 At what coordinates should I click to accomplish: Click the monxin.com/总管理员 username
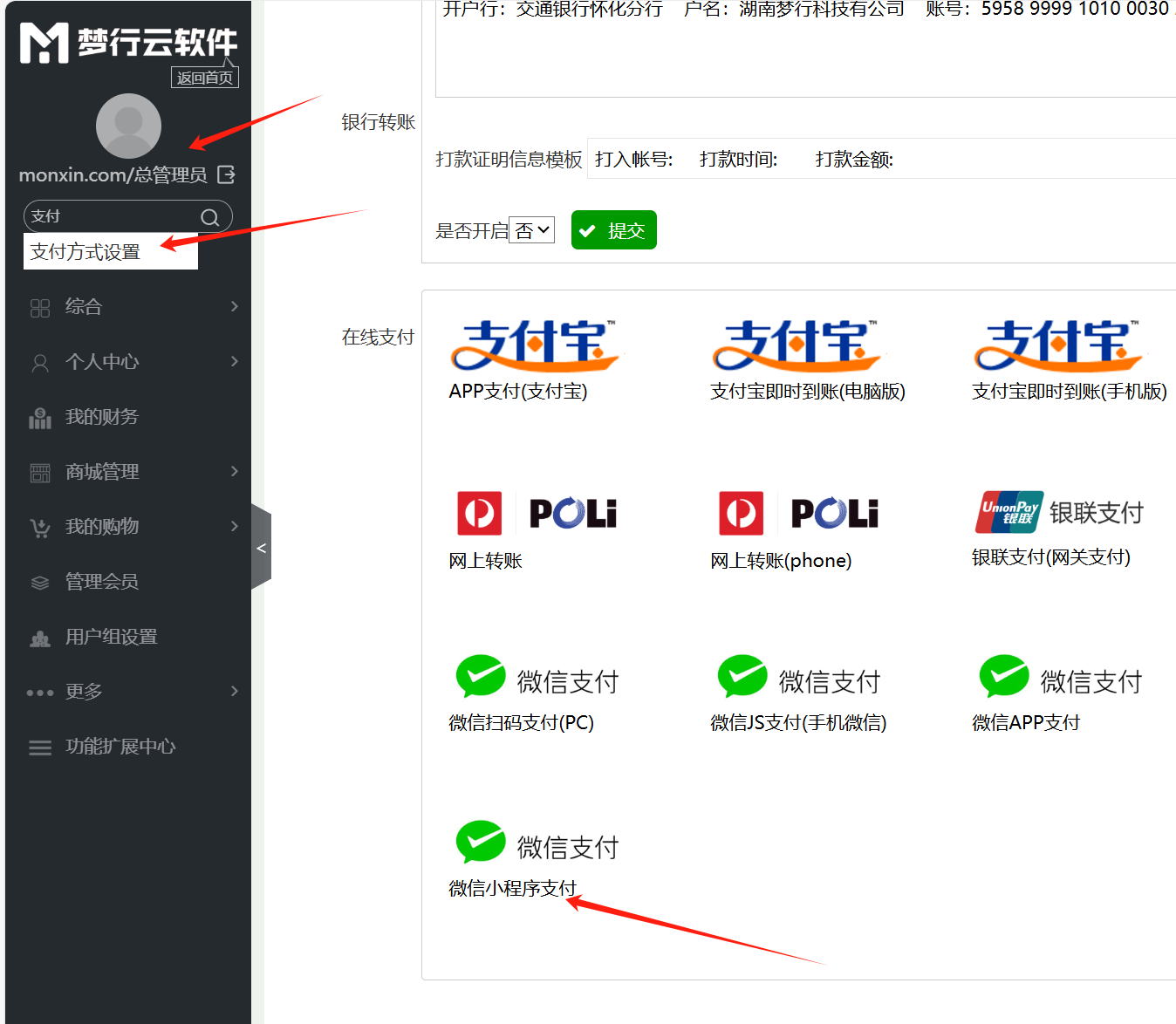pos(113,175)
